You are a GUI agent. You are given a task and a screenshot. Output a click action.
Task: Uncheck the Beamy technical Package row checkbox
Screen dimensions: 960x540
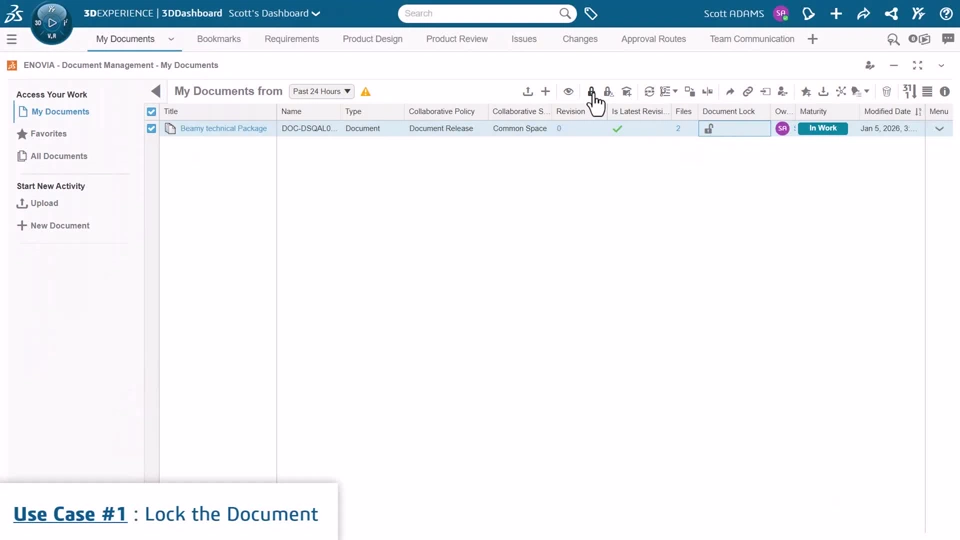(151, 129)
